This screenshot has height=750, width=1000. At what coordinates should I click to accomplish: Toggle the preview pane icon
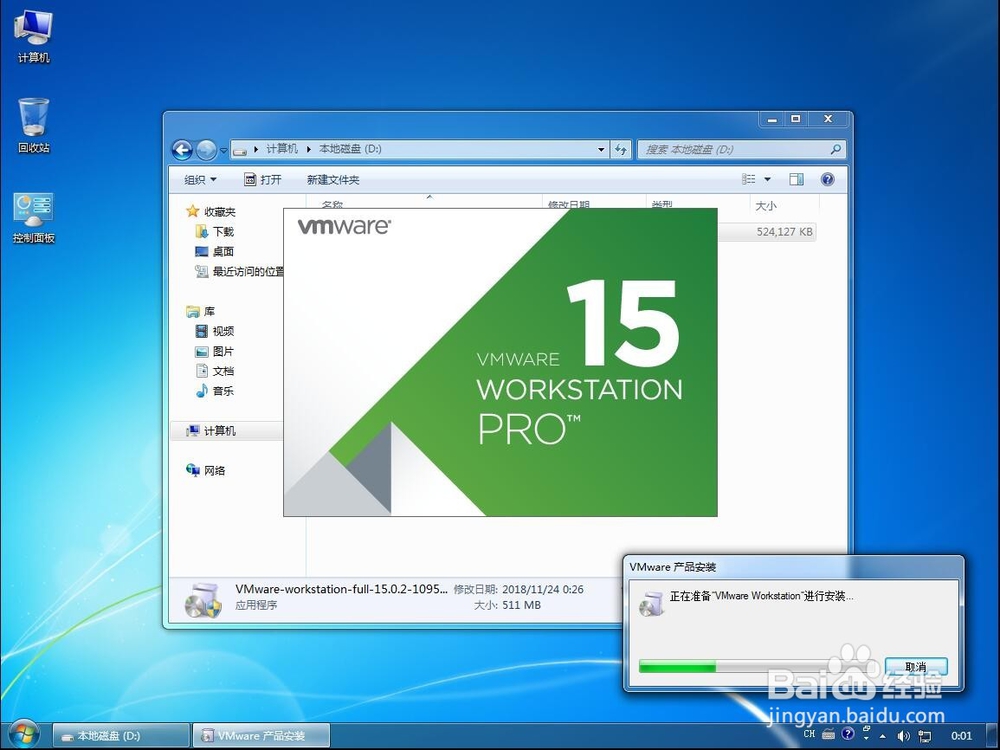tap(796, 179)
